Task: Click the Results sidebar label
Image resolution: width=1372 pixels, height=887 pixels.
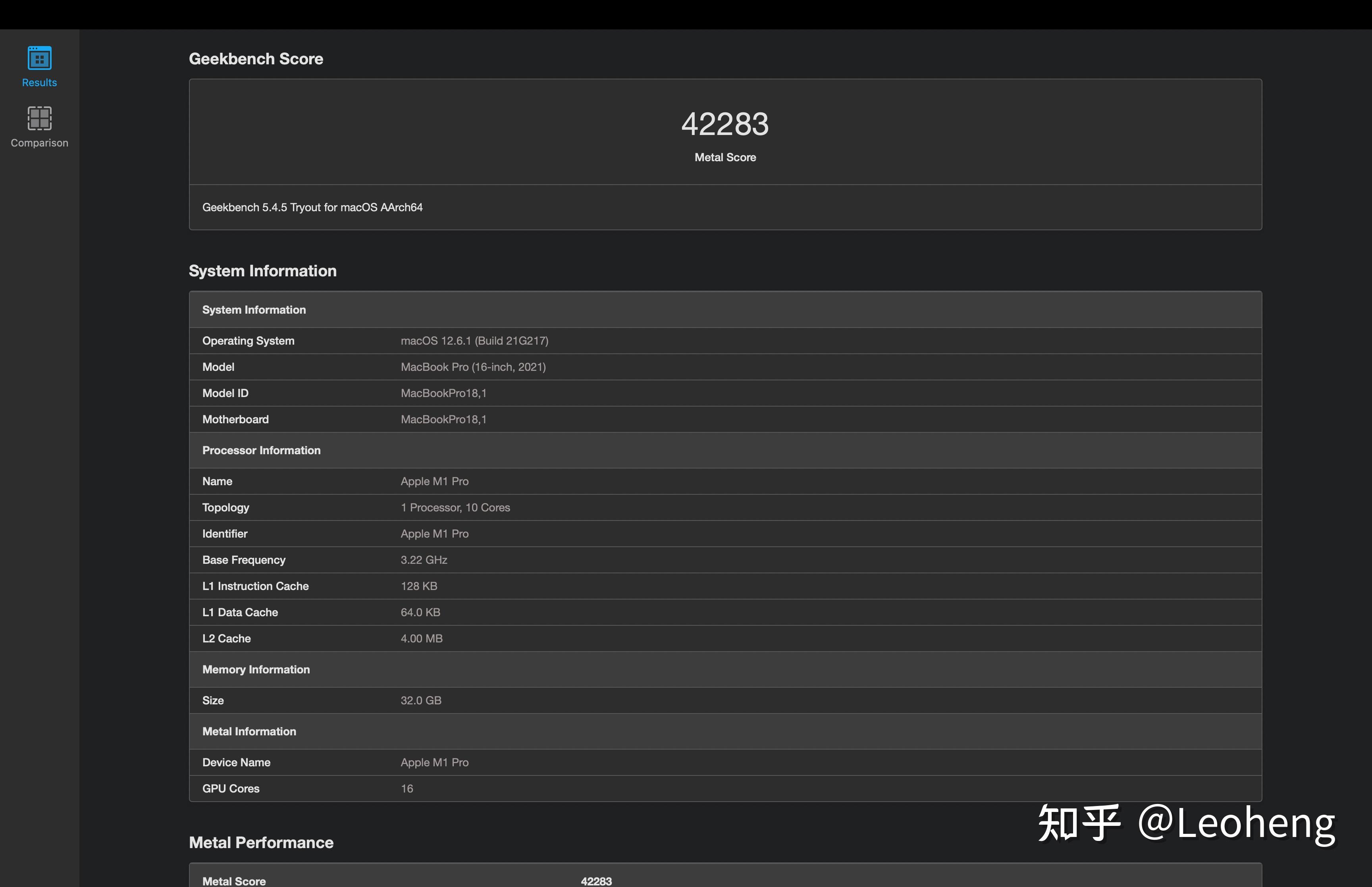Action: (39, 82)
